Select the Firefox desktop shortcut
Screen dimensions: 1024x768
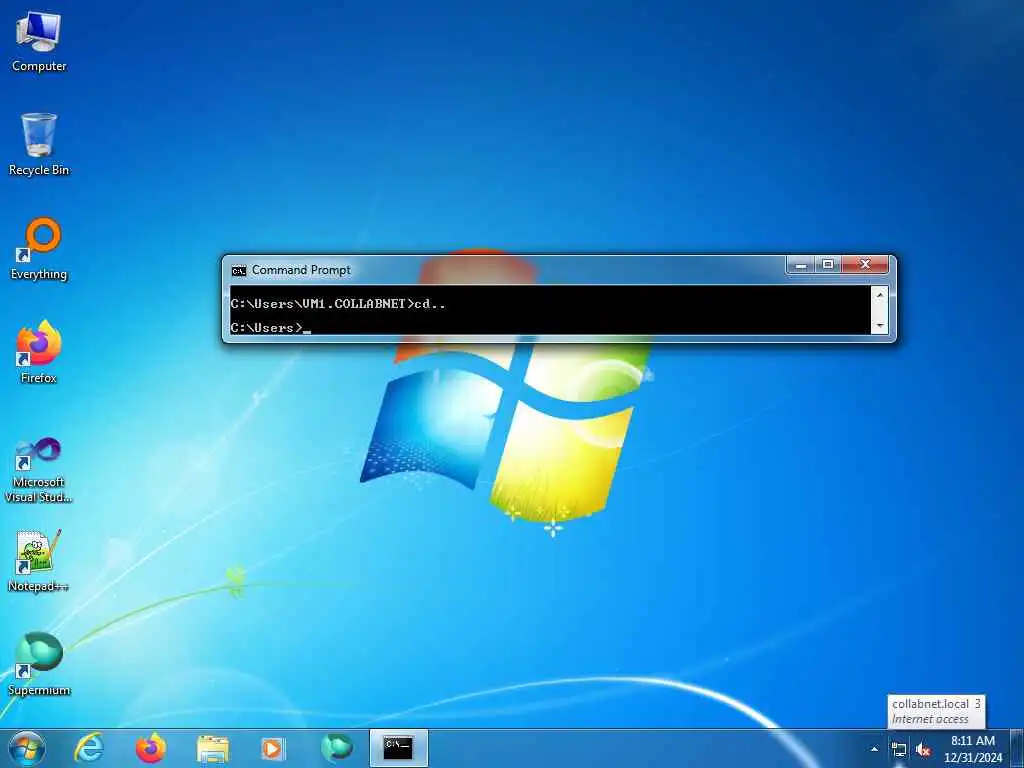[x=39, y=352]
